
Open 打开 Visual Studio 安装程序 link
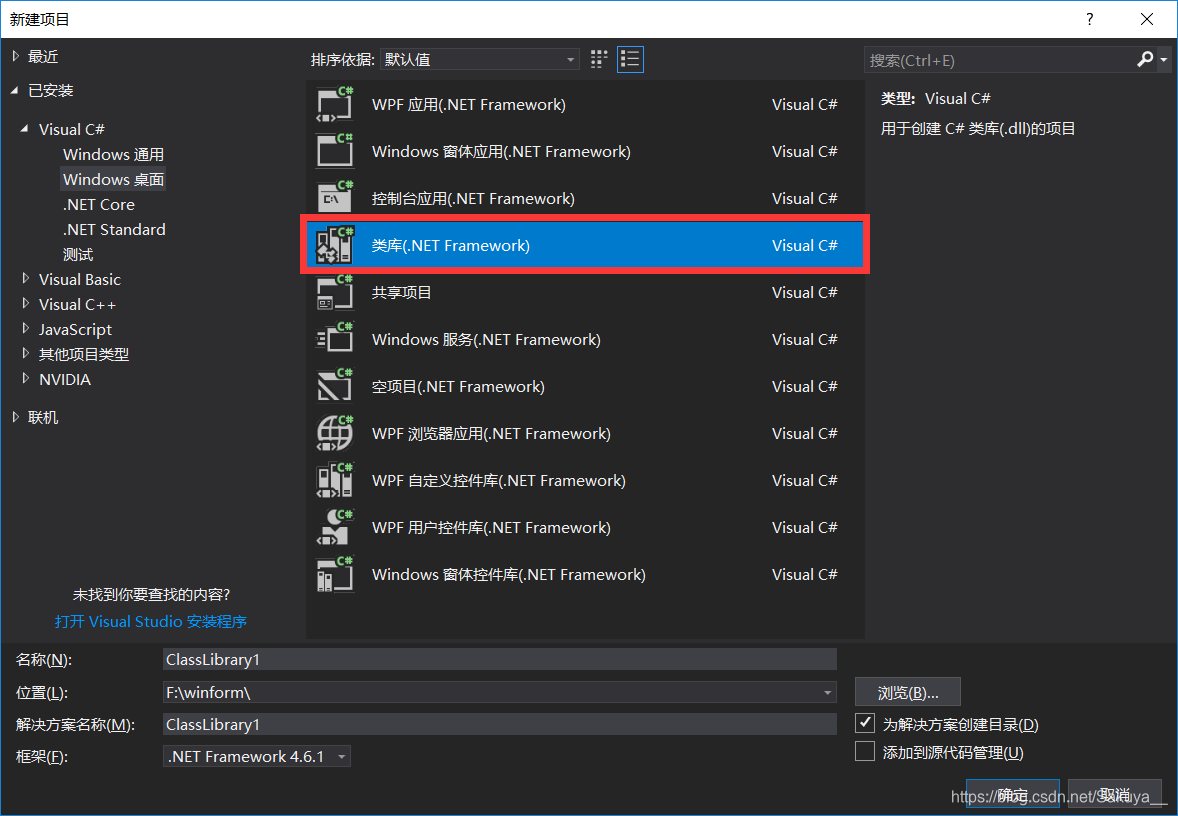(x=151, y=621)
